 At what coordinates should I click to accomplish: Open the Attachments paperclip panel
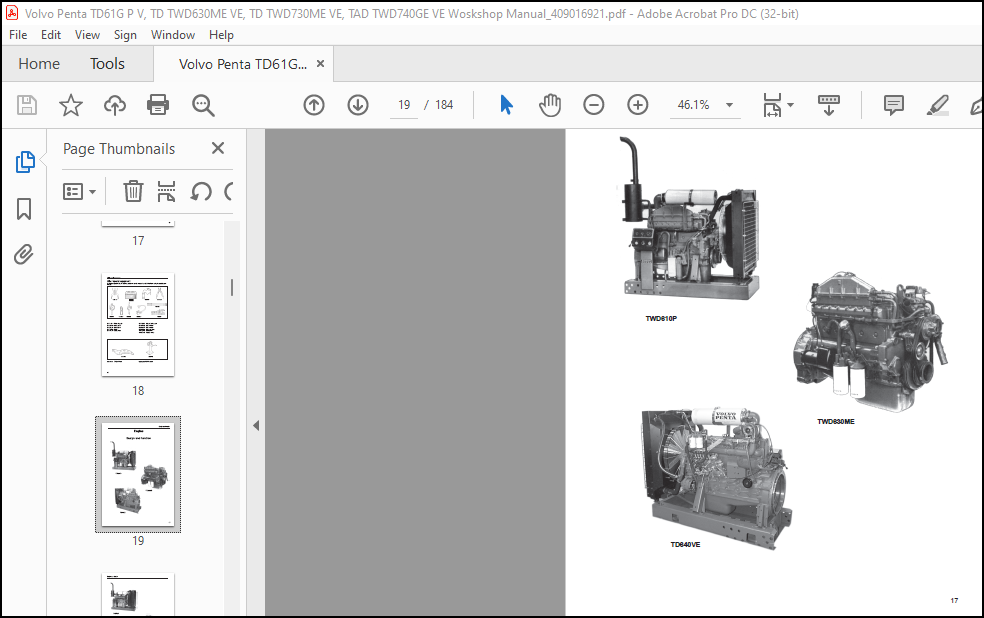tap(24, 254)
